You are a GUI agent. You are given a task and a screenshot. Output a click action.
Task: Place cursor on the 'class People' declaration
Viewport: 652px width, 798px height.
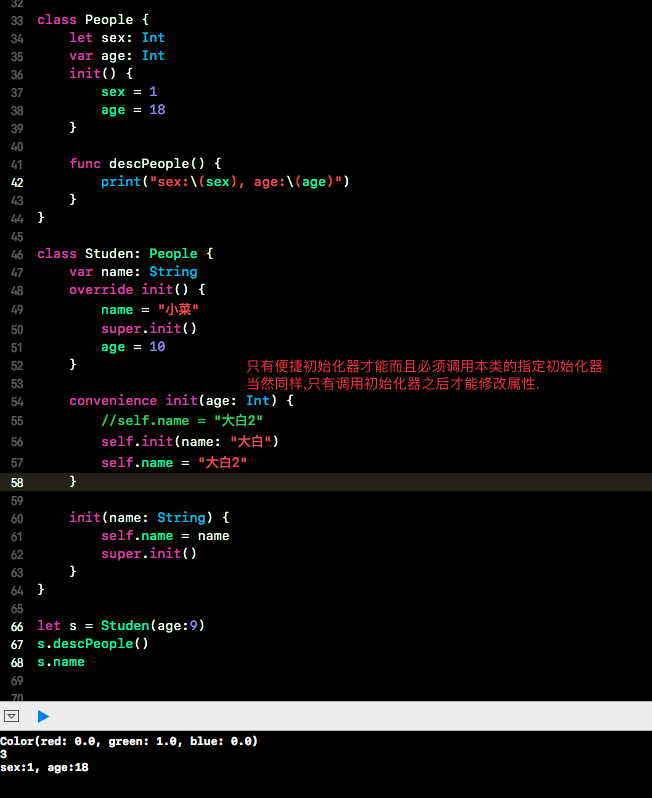tap(84, 20)
